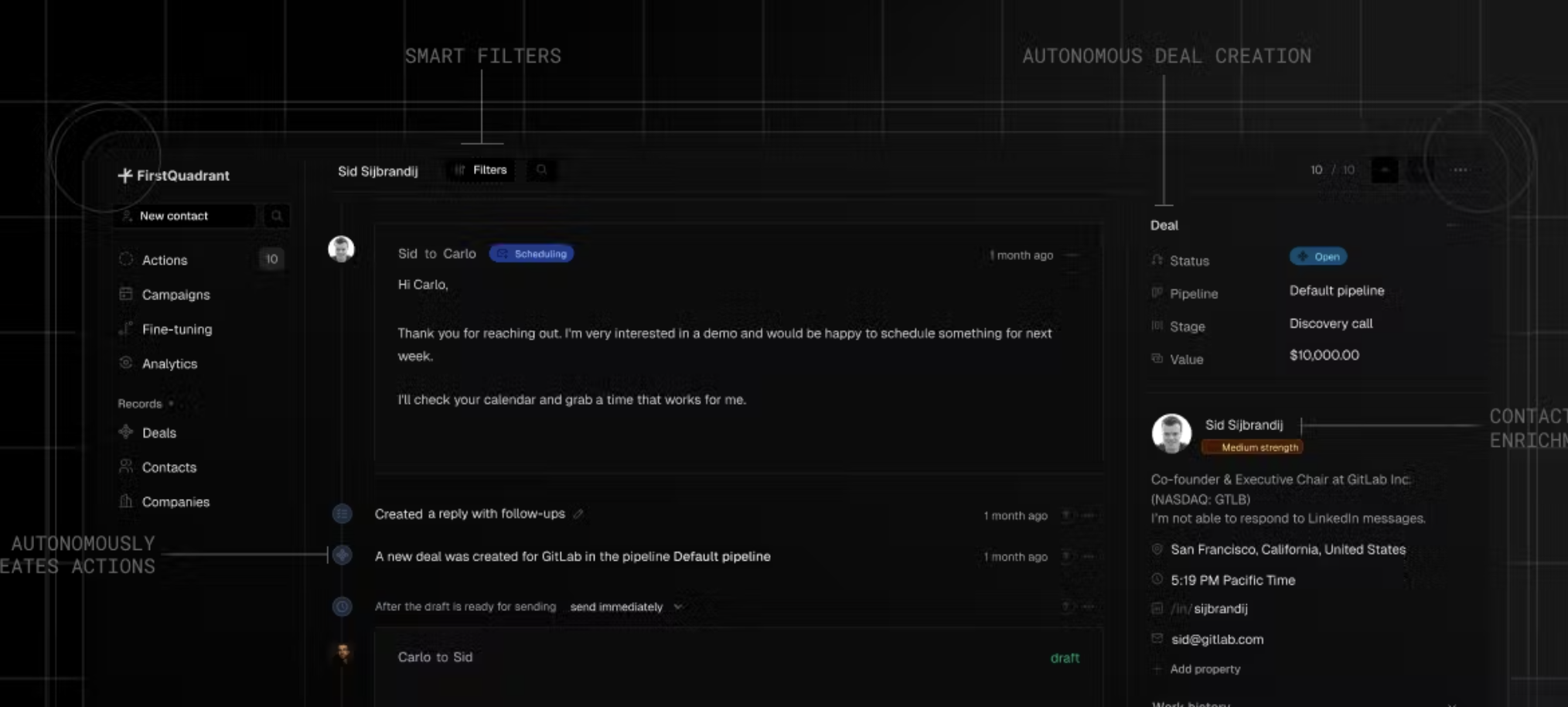The height and width of the screenshot is (707, 1568).
Task: Collapse the Deal panel
Action: 1453,226
